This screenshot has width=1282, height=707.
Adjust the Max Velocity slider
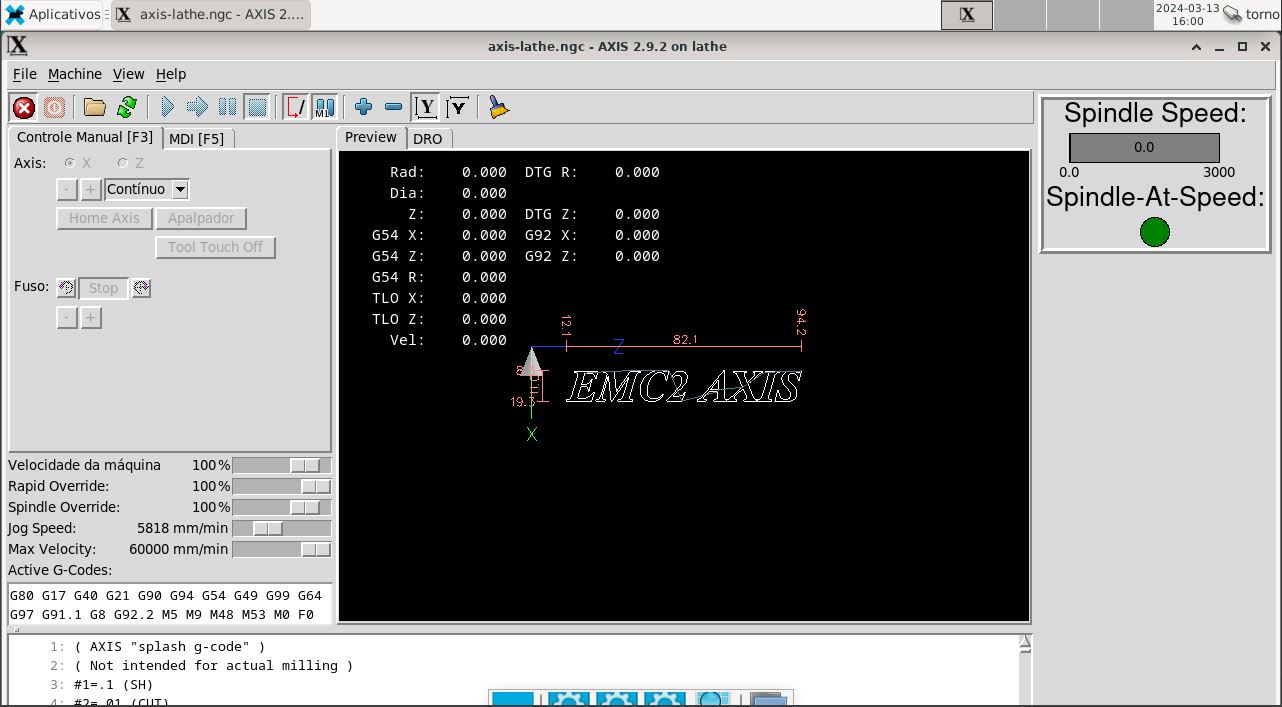tap(281, 549)
